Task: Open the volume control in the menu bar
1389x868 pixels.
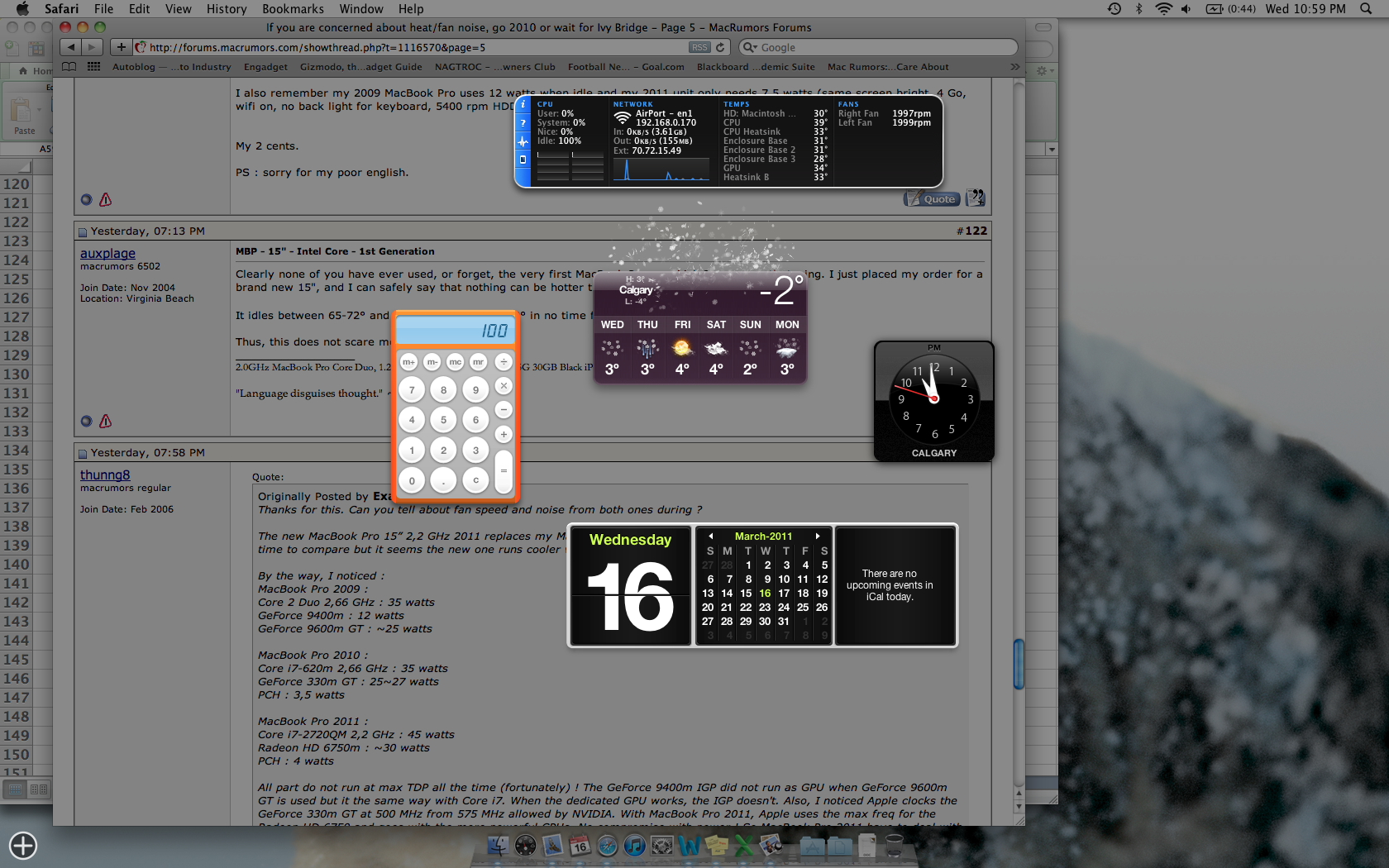Action: pyautogui.click(x=1186, y=9)
